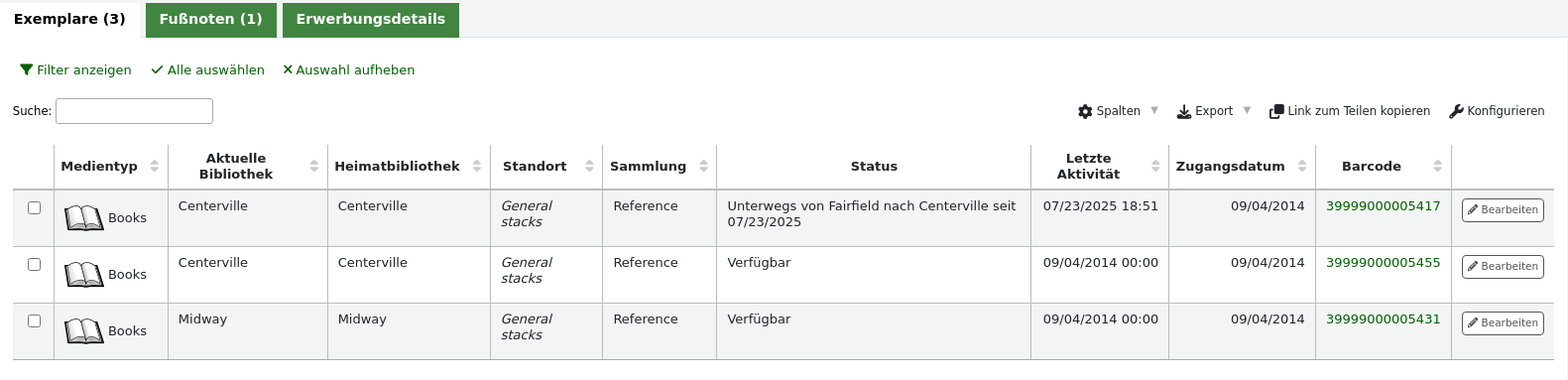This screenshot has width=1568, height=380.
Task: Click into the Suche input field
Action: [x=134, y=111]
